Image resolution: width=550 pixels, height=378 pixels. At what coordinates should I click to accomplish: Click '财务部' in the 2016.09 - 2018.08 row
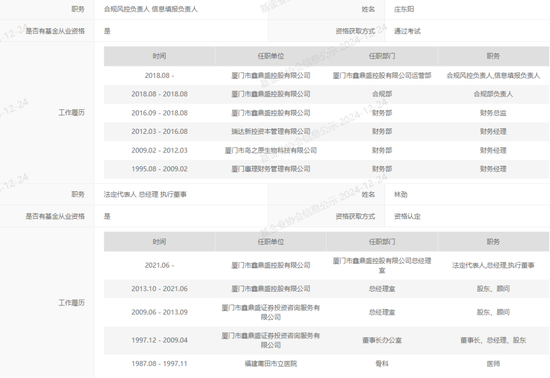382,113
